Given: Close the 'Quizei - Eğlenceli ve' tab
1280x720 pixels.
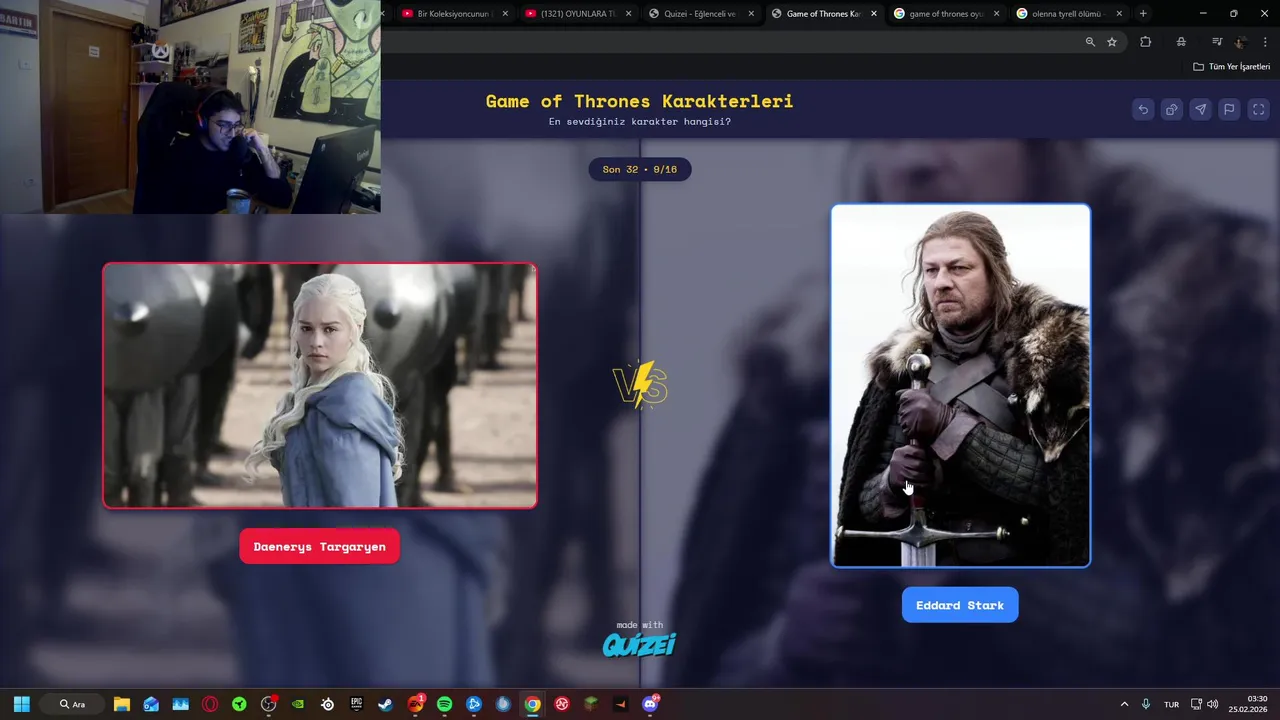Looking at the screenshot, I should point(751,14).
